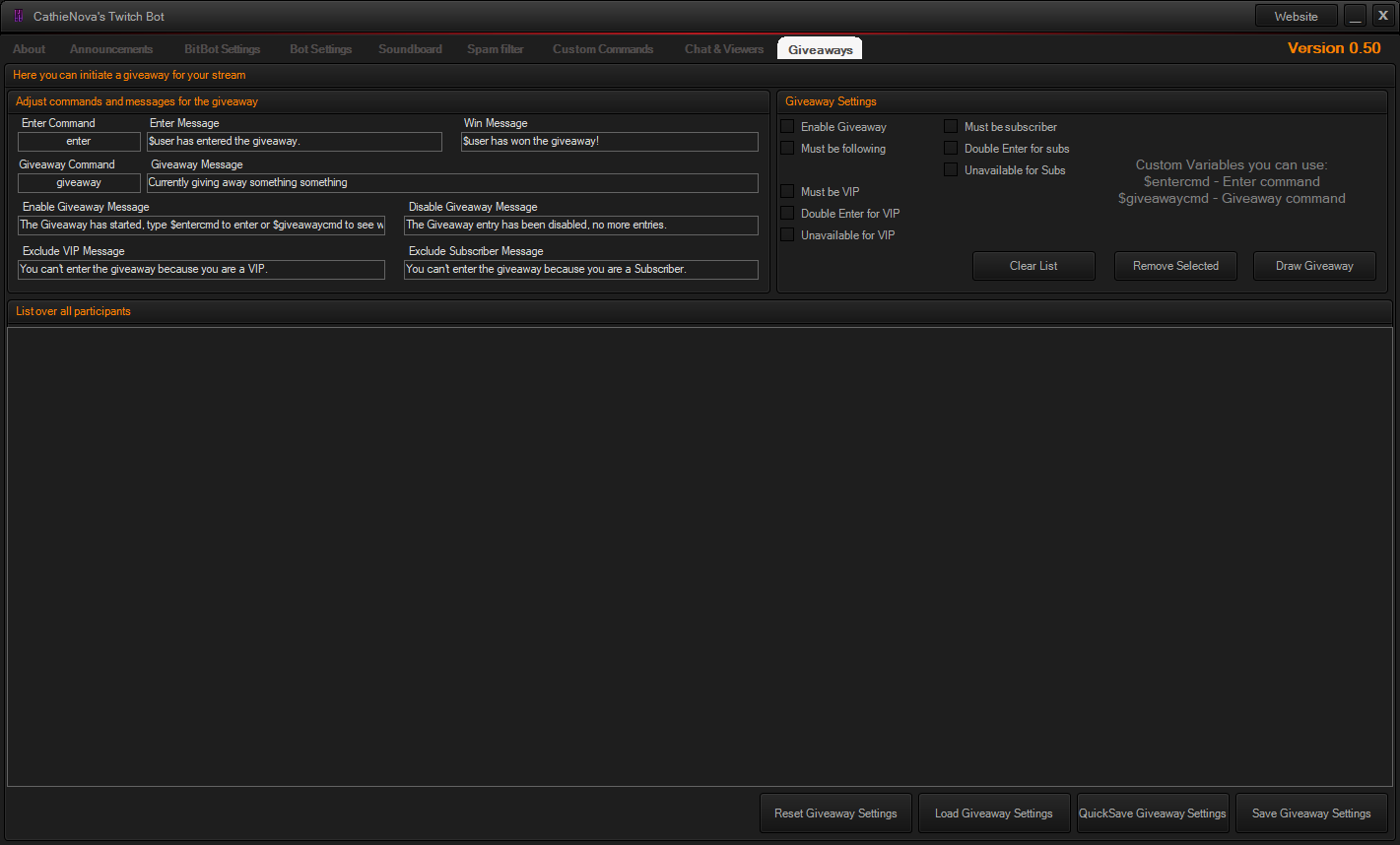Switch to the Announcements tab
The image size is (1400, 845).
(111, 49)
